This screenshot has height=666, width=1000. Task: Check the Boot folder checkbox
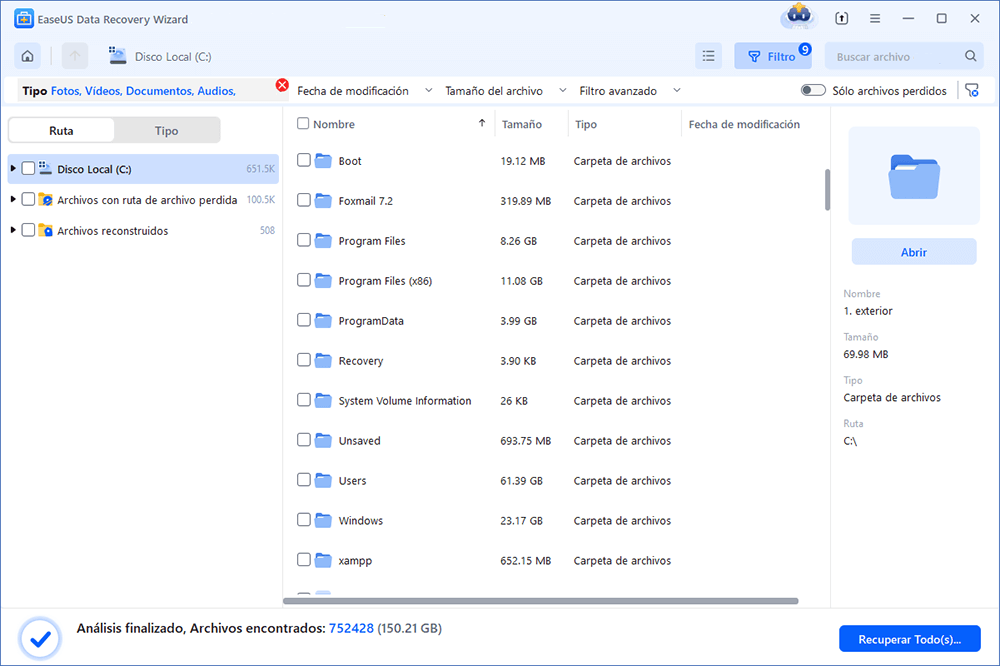[304, 160]
